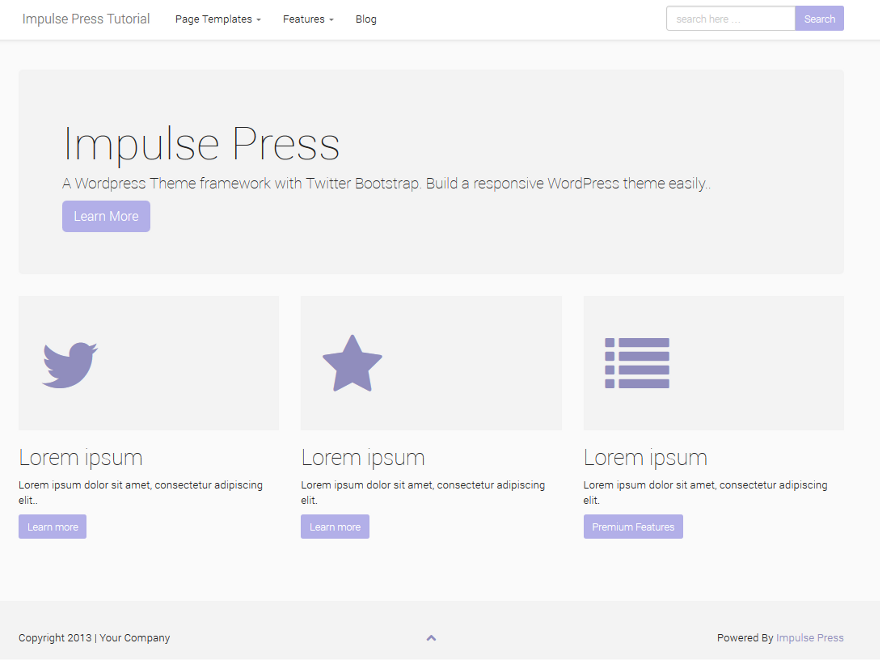Open the Page Templates dropdown

tap(214, 19)
